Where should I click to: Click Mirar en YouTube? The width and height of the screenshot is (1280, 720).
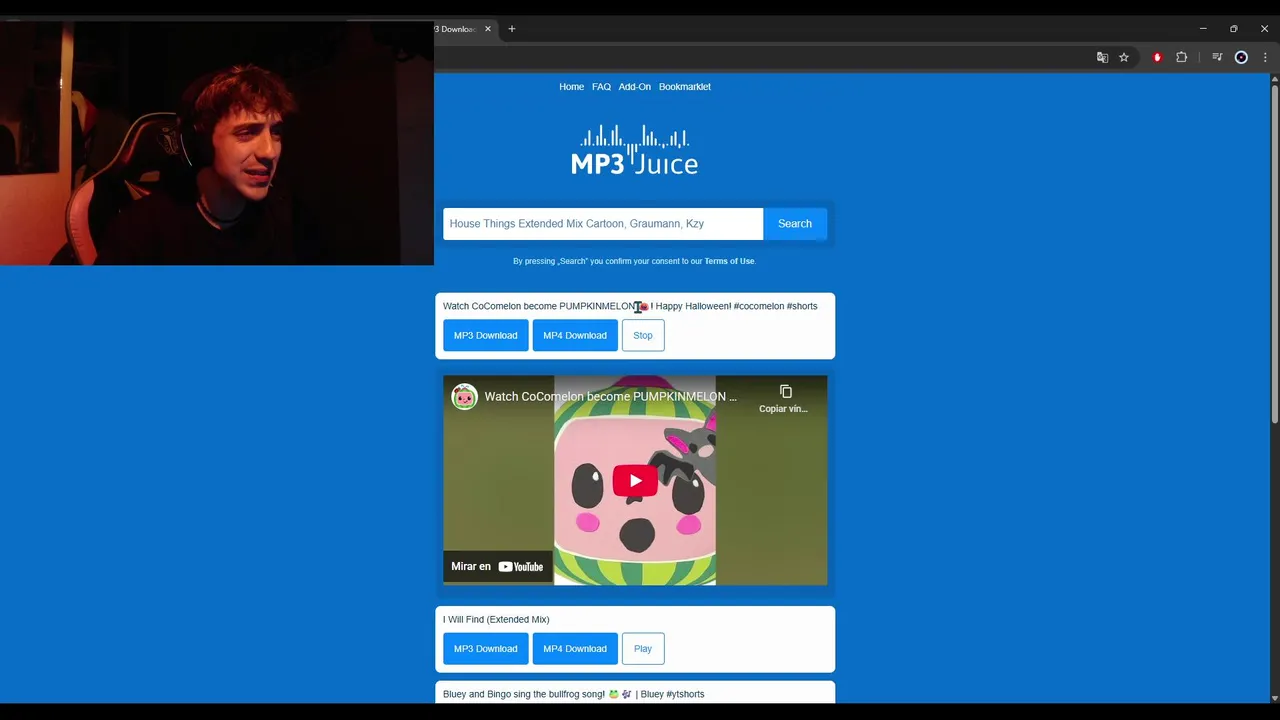497,566
